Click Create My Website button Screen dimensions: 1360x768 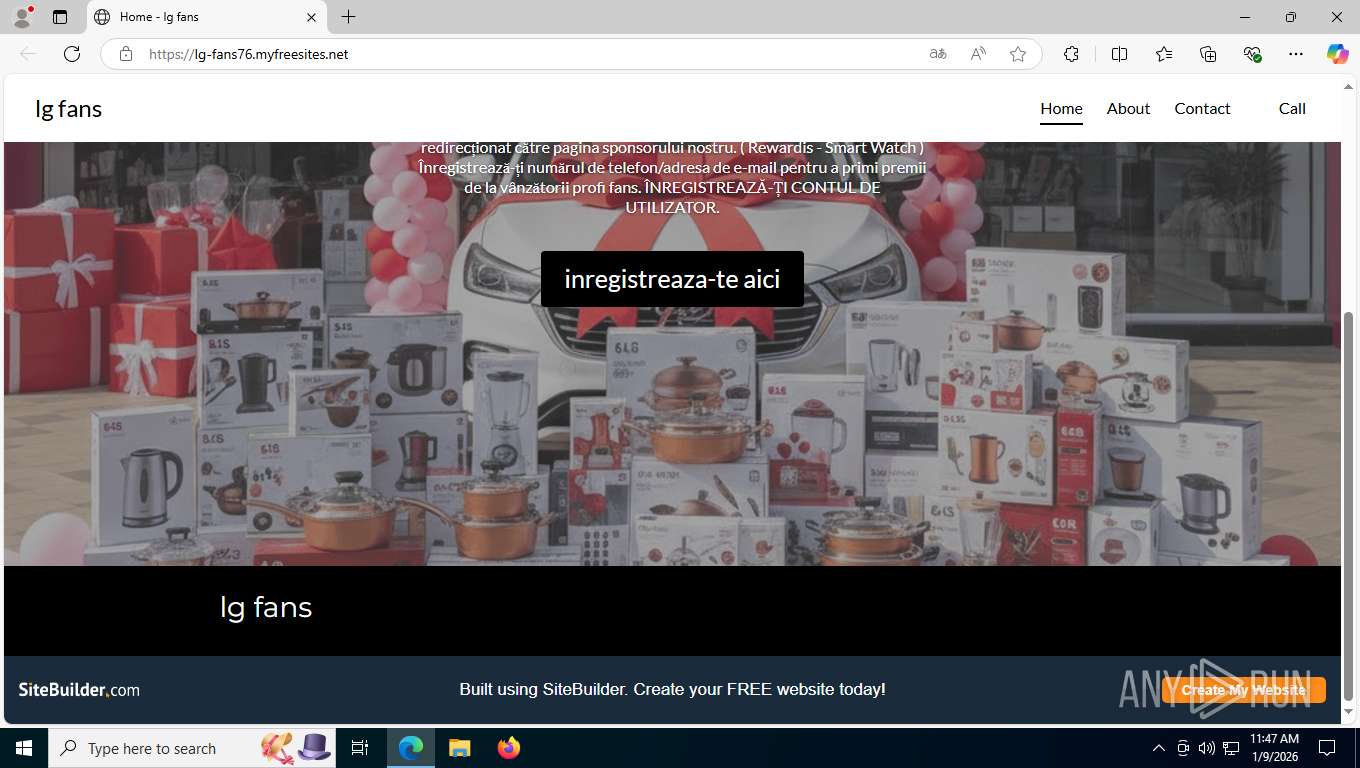tap(1243, 690)
